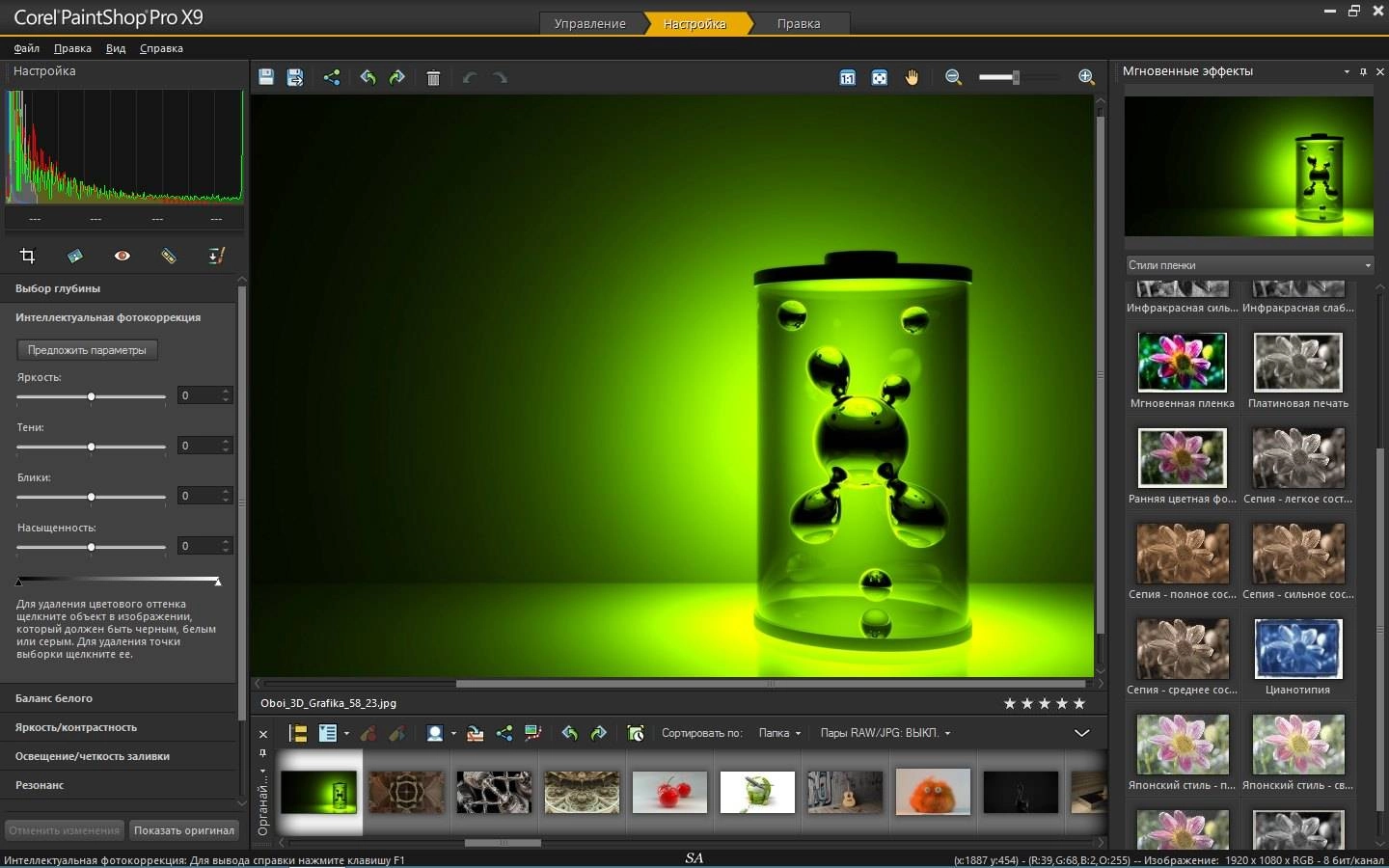Apply the Цианотипия effect thumbnail
1389x868 pixels.
point(1297,649)
